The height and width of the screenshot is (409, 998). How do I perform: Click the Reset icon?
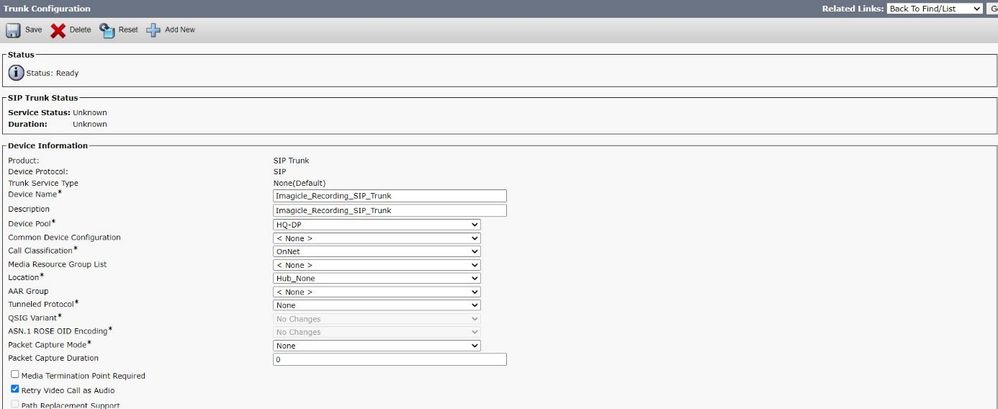pyautogui.click(x=107, y=31)
